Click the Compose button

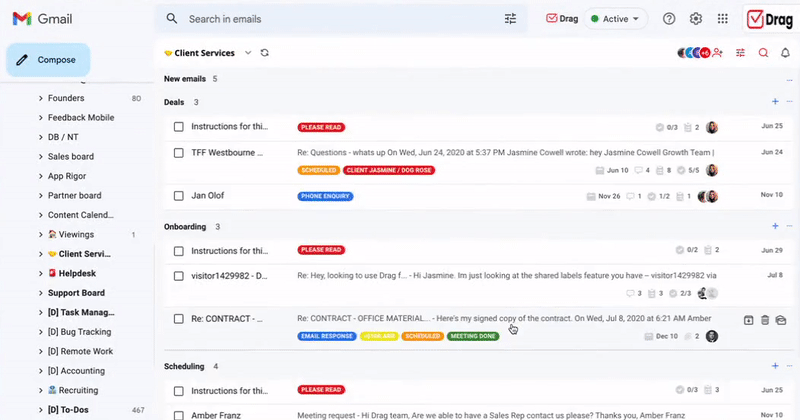tap(48, 60)
